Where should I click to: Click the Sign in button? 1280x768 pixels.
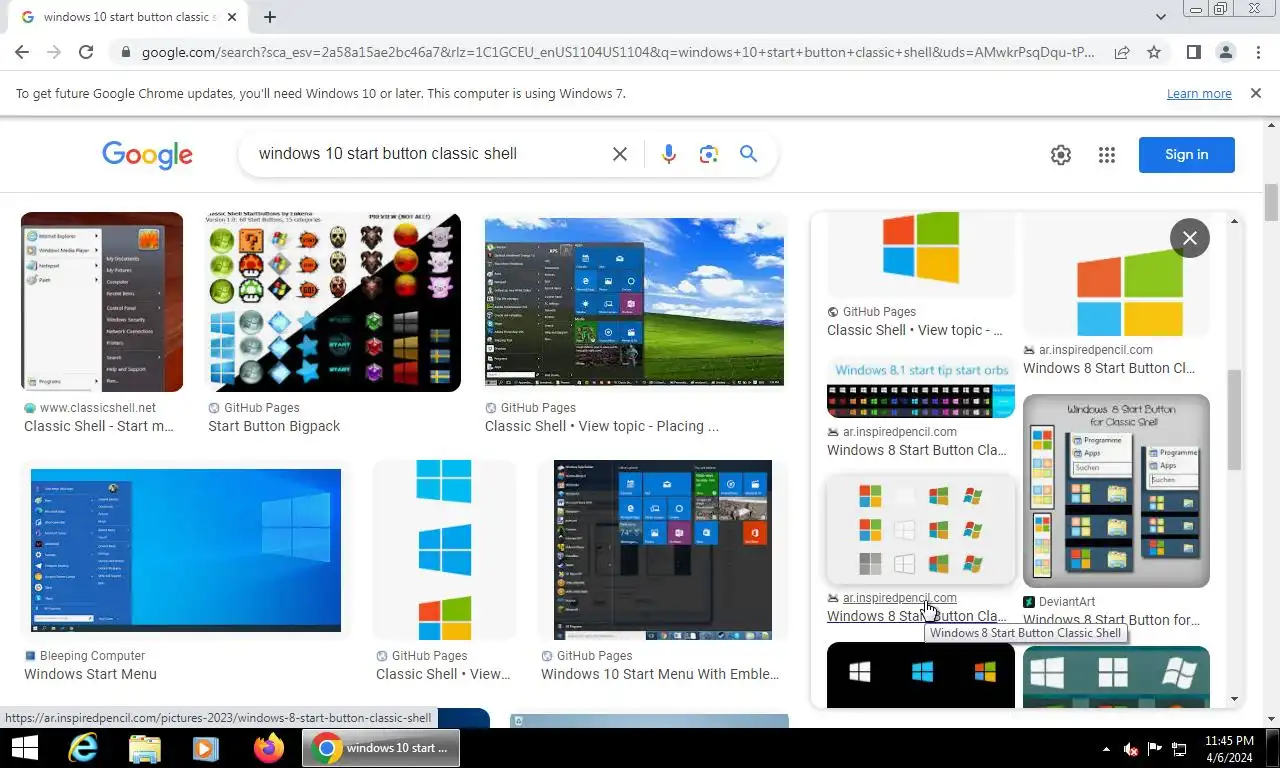1187,154
